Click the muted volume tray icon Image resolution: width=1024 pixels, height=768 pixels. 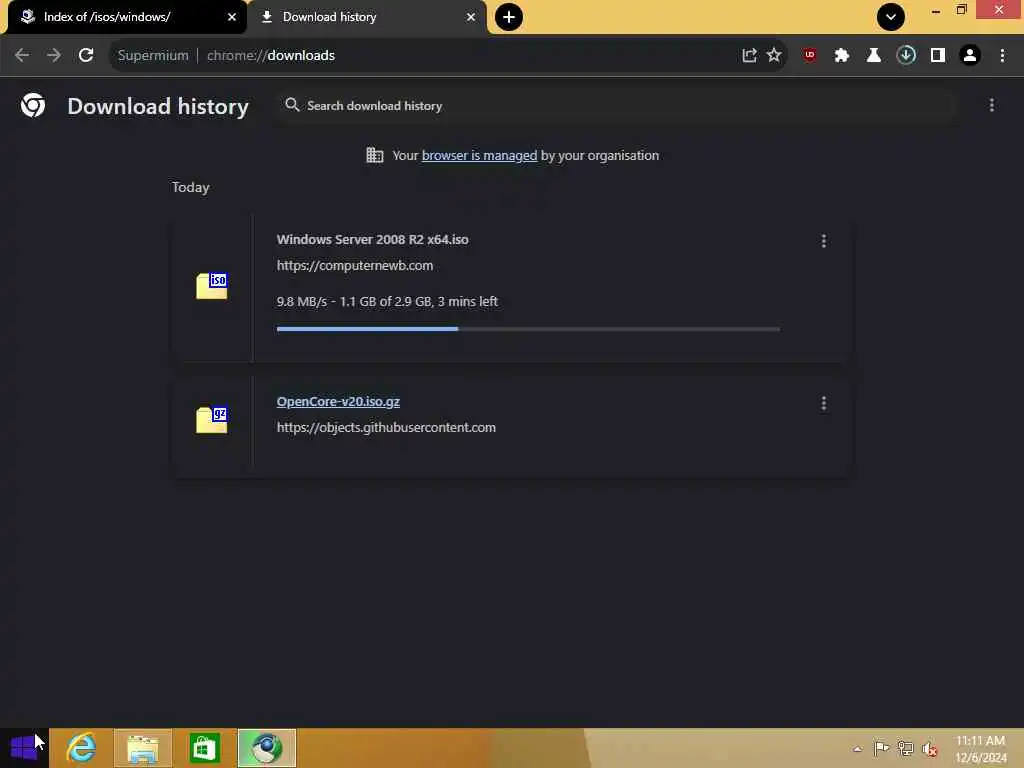[929, 749]
